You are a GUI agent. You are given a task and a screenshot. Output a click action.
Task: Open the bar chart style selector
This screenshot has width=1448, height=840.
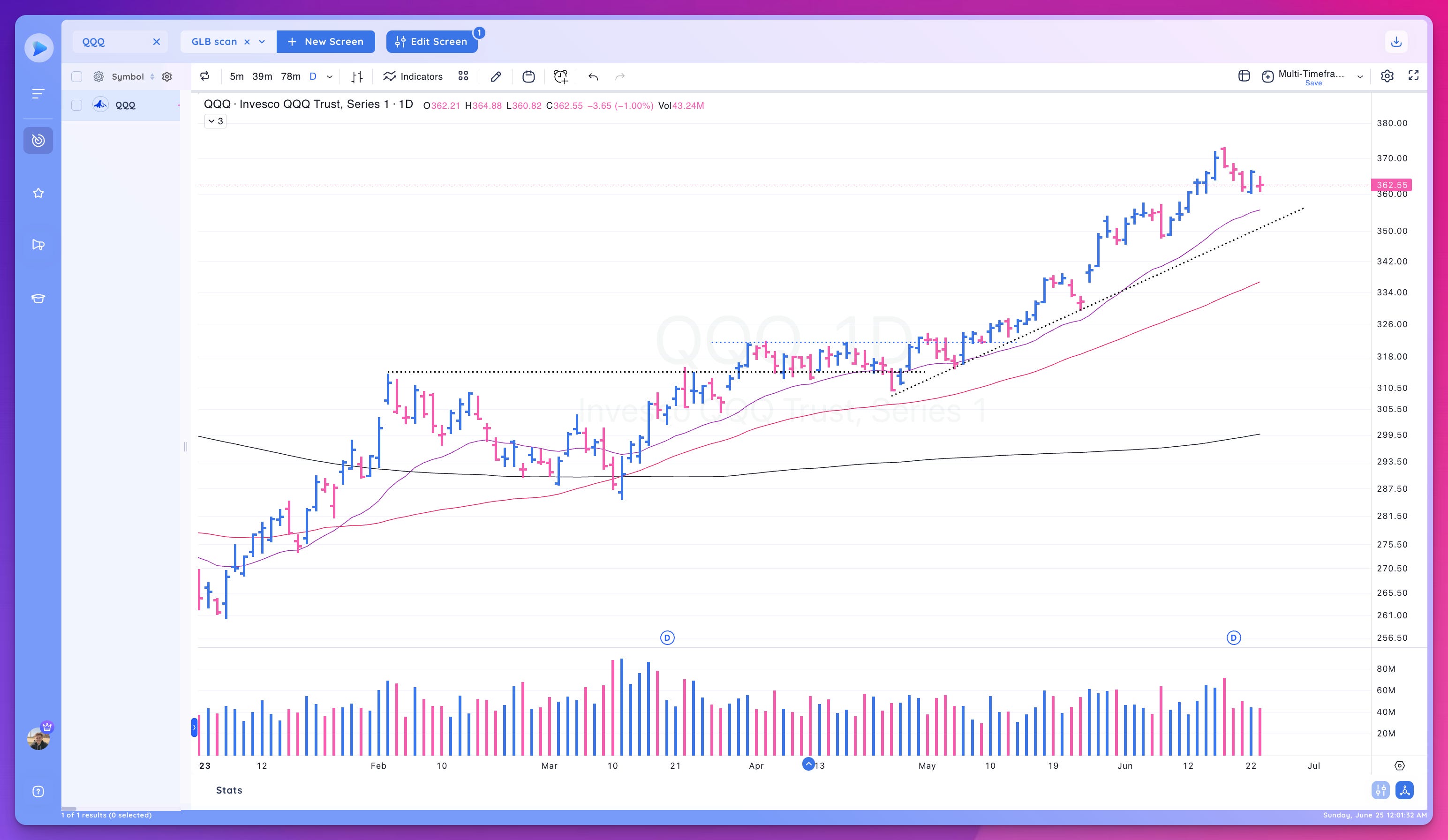tap(357, 76)
